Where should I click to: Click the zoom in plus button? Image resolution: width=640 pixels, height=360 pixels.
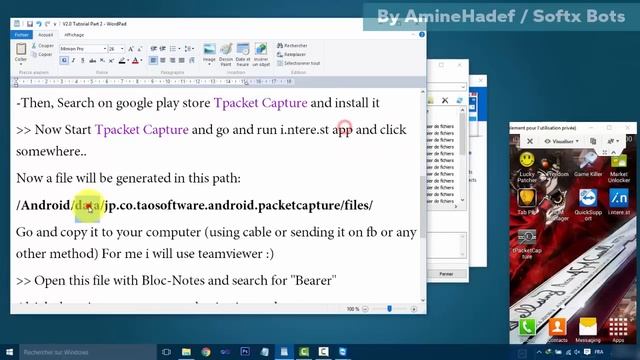coord(414,309)
